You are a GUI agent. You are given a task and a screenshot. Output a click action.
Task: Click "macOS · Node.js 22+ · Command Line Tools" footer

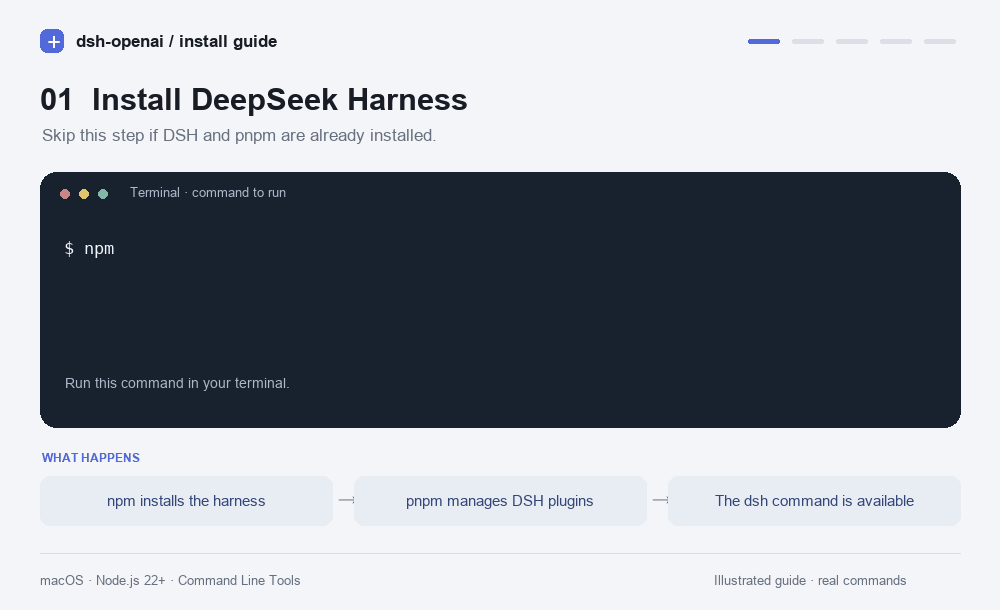point(170,581)
